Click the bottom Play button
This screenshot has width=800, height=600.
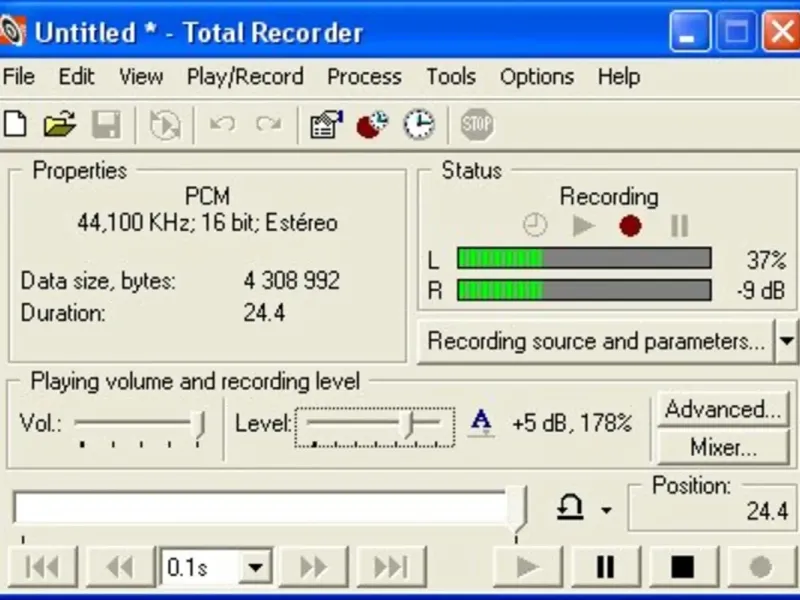click(x=528, y=567)
